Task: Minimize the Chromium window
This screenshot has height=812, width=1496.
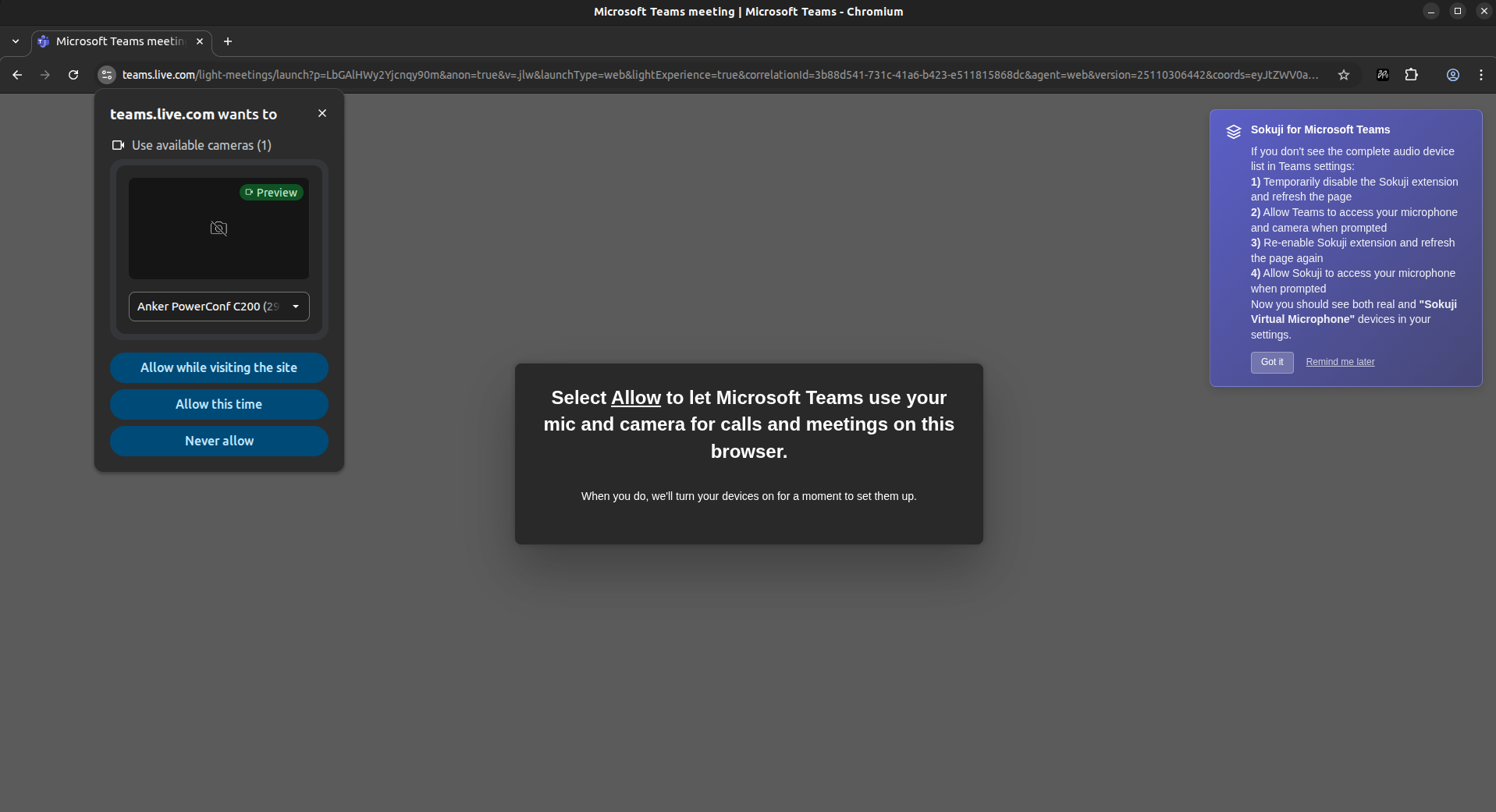Action: pyautogui.click(x=1431, y=11)
